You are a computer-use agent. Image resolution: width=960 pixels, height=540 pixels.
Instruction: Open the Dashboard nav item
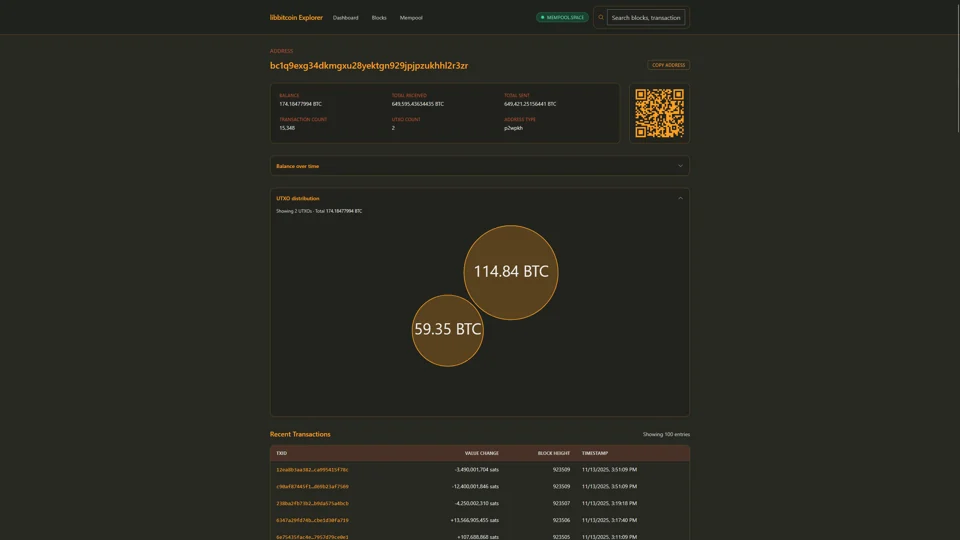(x=345, y=18)
